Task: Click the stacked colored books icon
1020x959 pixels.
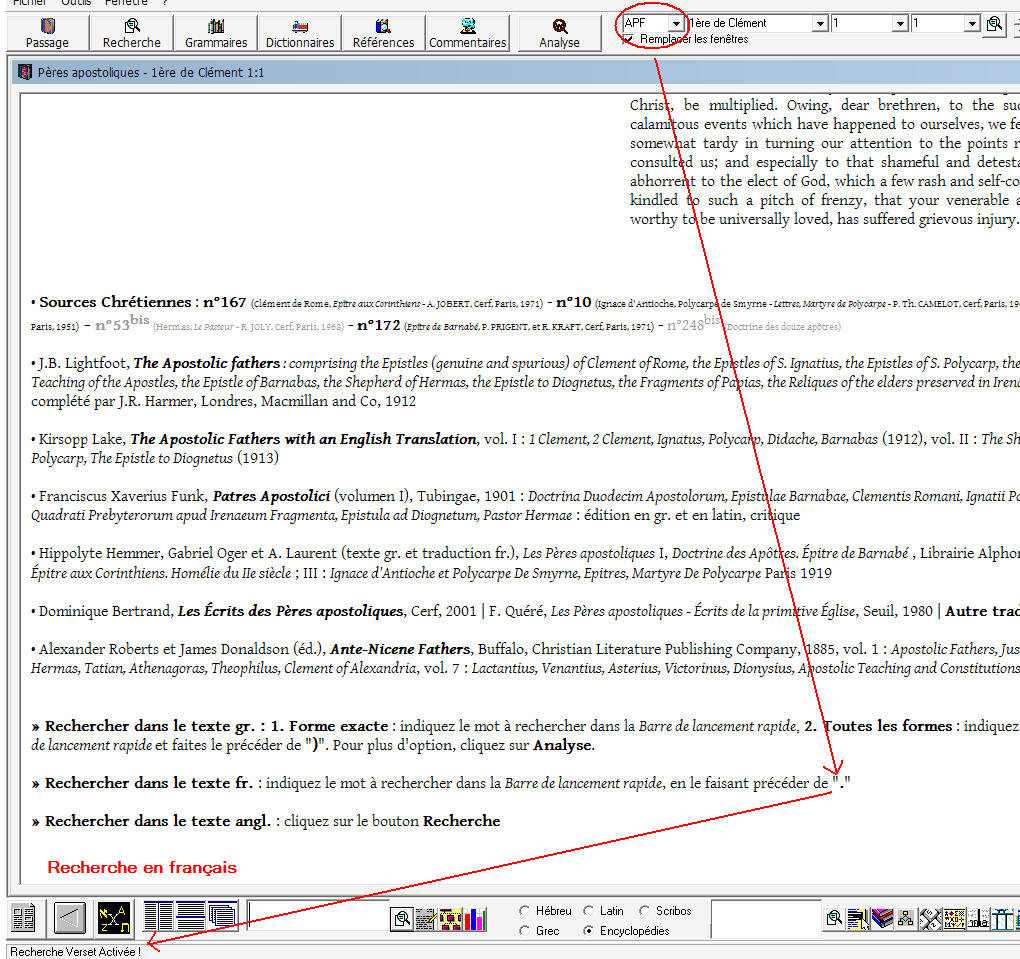Action: 882,919
